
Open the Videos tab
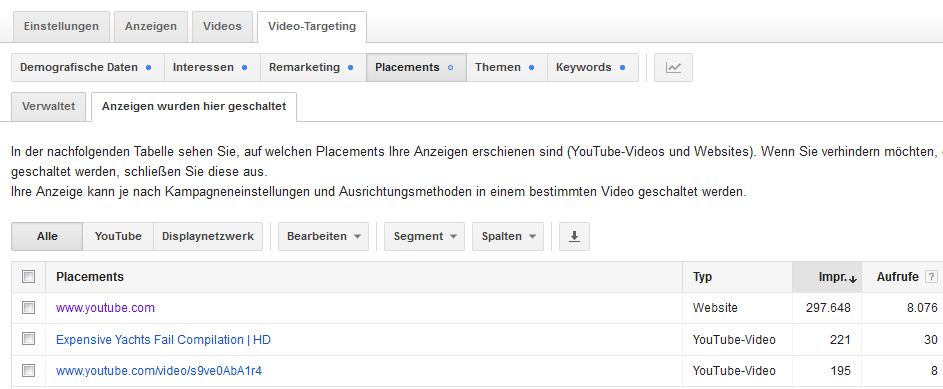click(222, 26)
